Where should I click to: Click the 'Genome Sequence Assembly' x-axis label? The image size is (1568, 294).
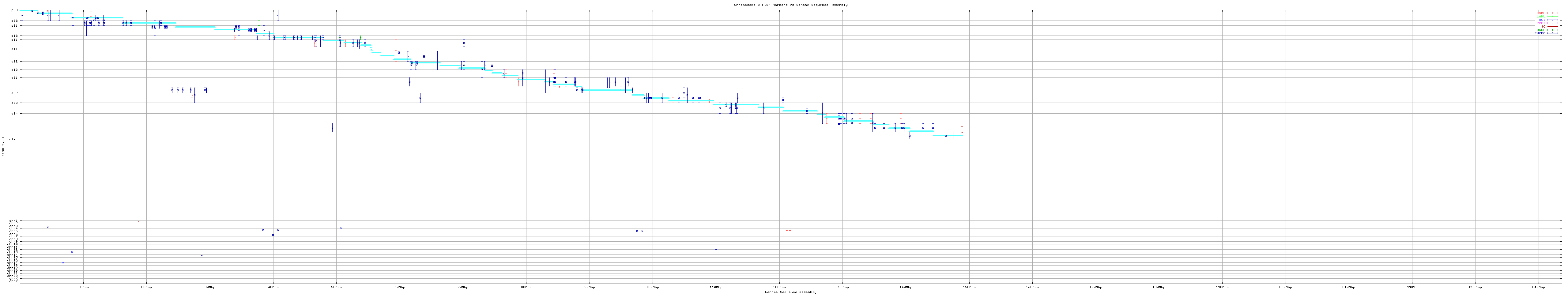tap(790, 292)
